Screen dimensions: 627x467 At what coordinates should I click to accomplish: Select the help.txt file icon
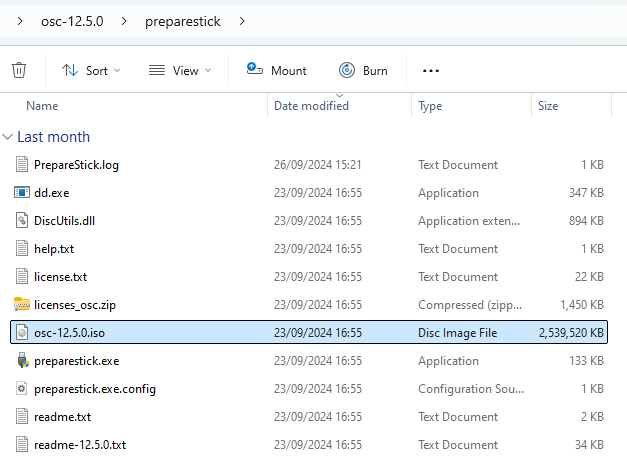coord(22,248)
